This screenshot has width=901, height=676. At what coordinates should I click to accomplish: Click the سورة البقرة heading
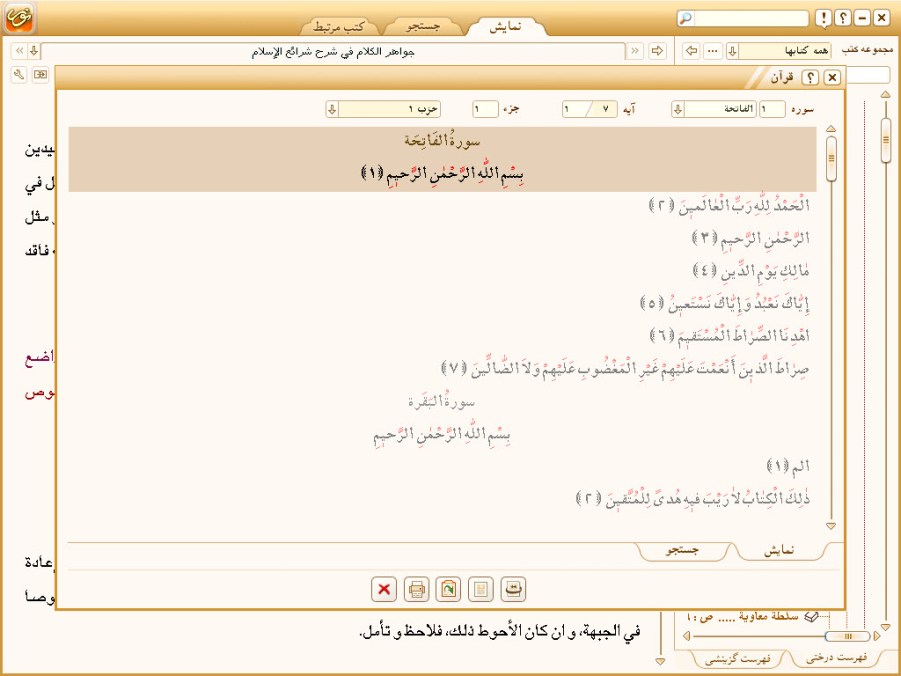coord(441,401)
